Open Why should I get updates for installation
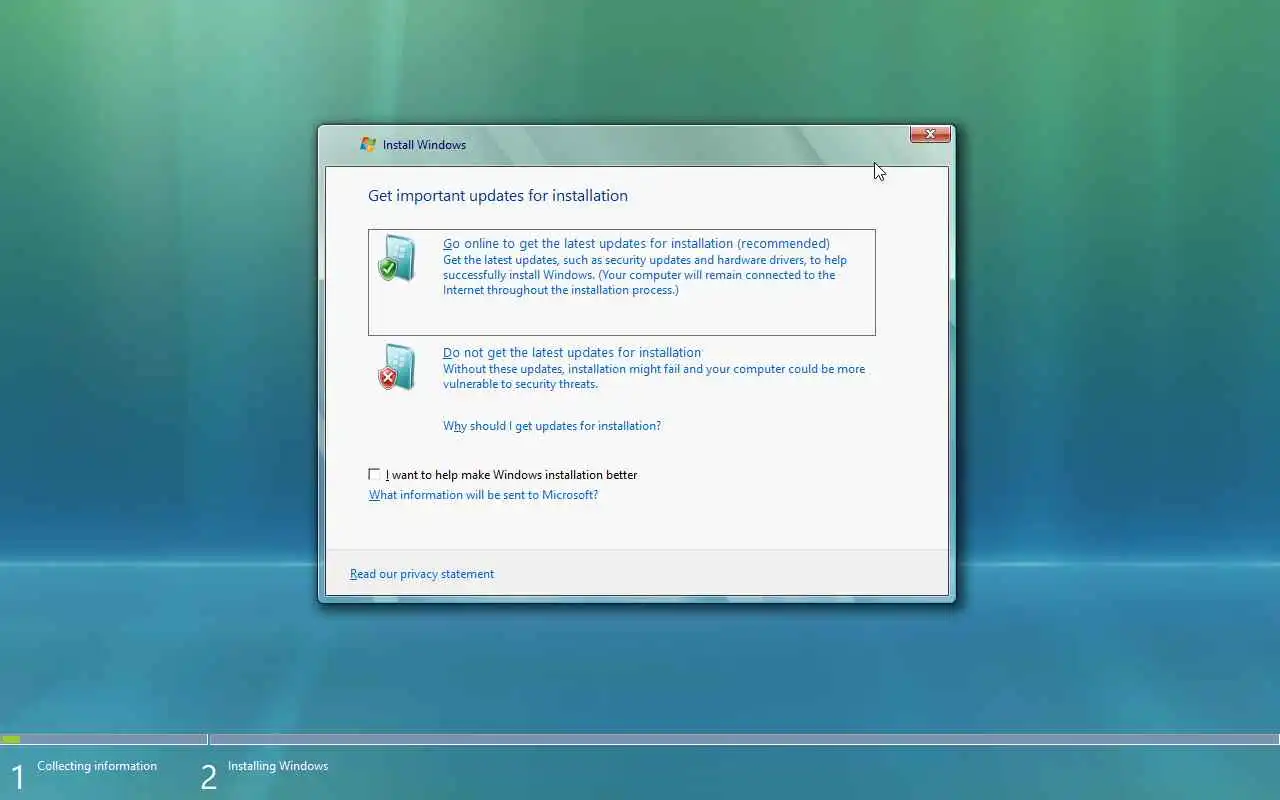The image size is (1280, 800). point(552,426)
